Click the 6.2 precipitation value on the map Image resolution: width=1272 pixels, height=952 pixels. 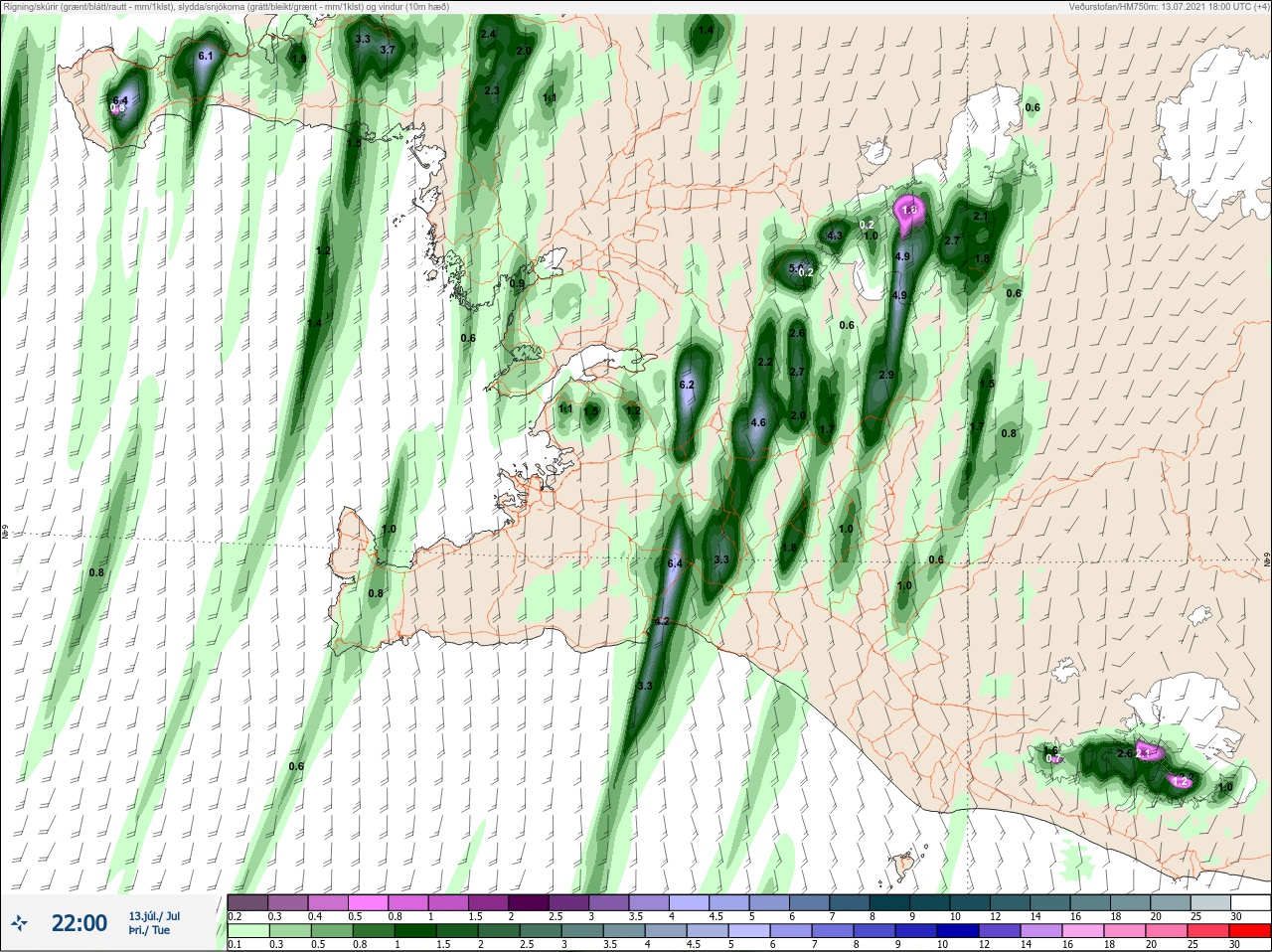pos(687,385)
